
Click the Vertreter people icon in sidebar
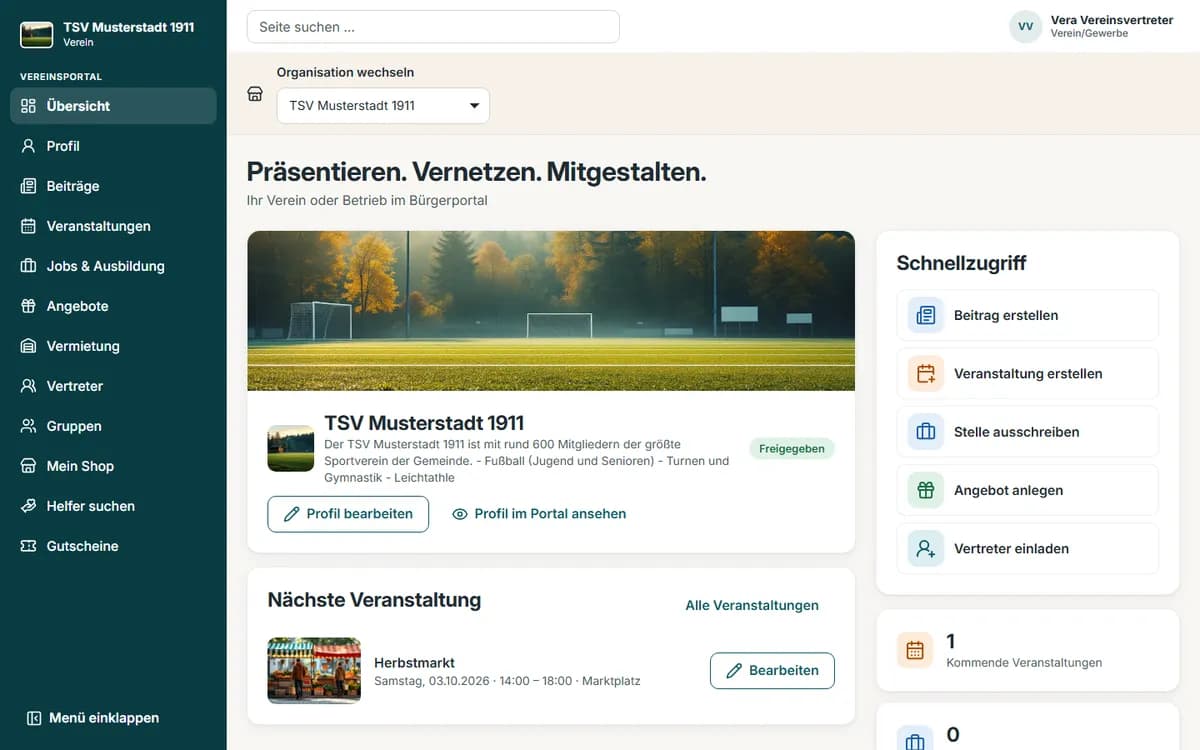tap(28, 386)
